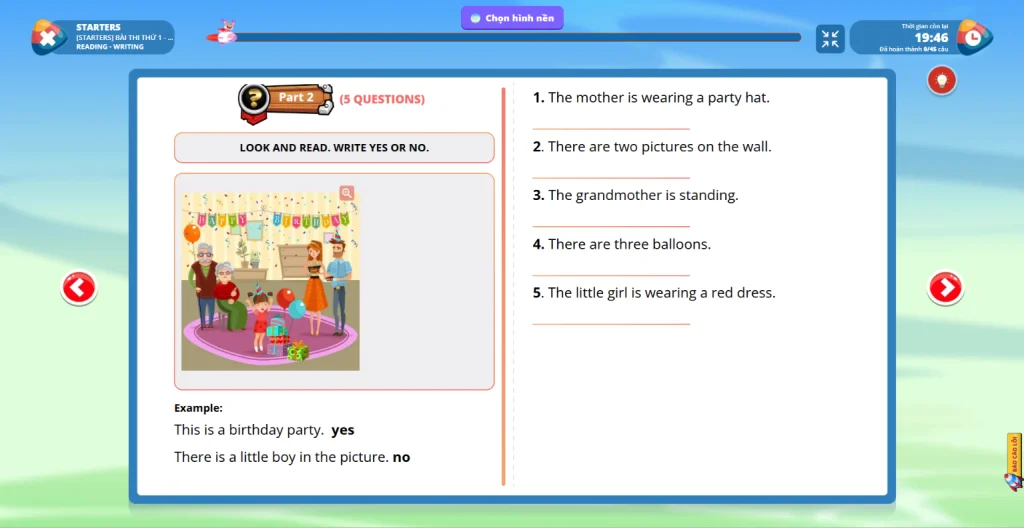The image size is (1024, 528).
Task: Click the answer line for question 5
Action: click(611, 318)
